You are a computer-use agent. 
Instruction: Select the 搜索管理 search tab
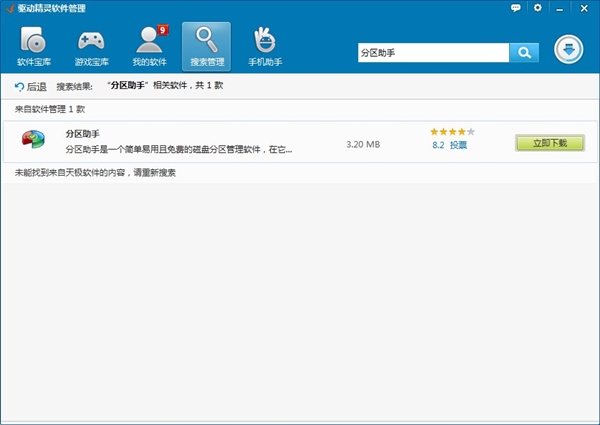207,46
